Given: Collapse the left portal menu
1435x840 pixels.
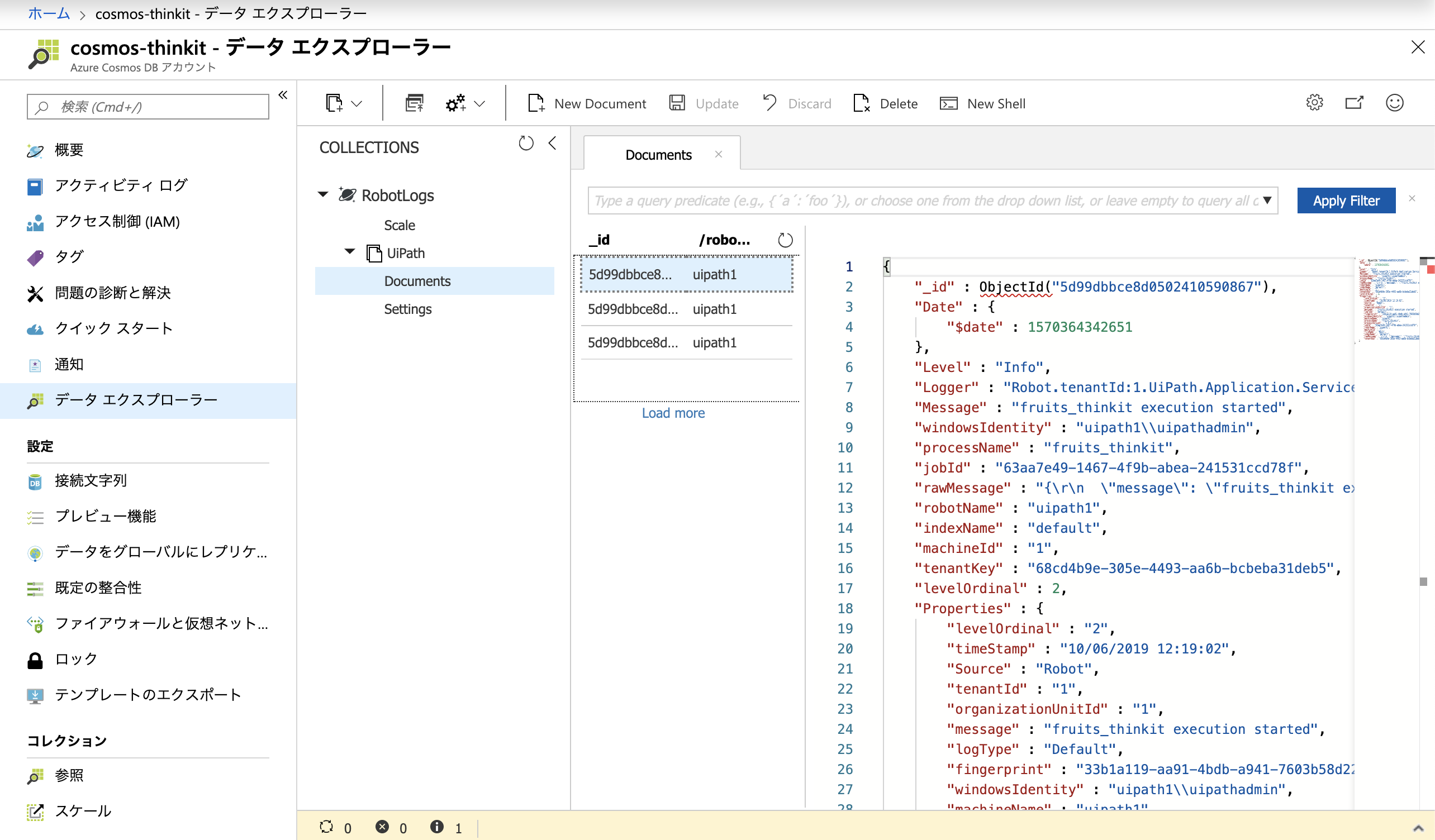Looking at the screenshot, I should click(x=283, y=95).
